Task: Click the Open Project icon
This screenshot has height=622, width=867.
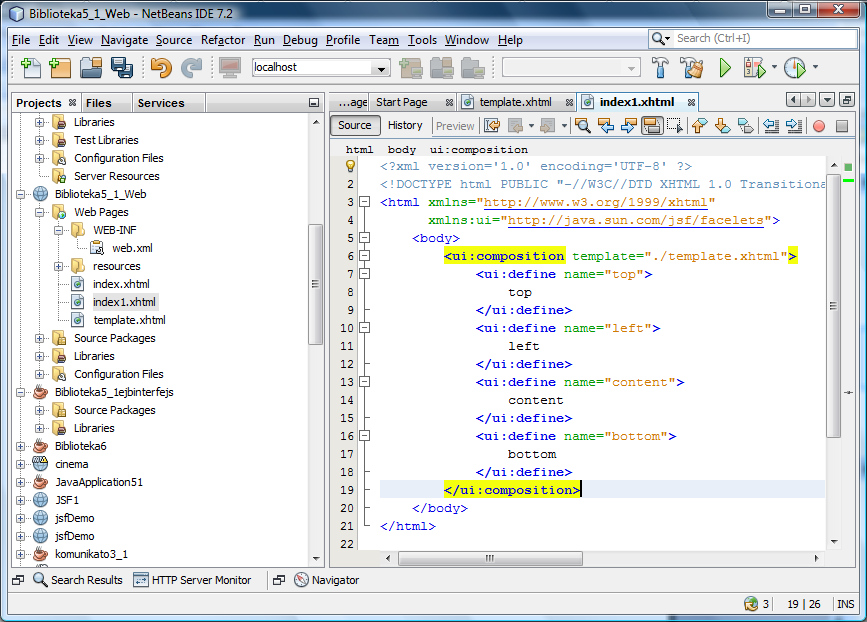Action: click(x=91, y=67)
